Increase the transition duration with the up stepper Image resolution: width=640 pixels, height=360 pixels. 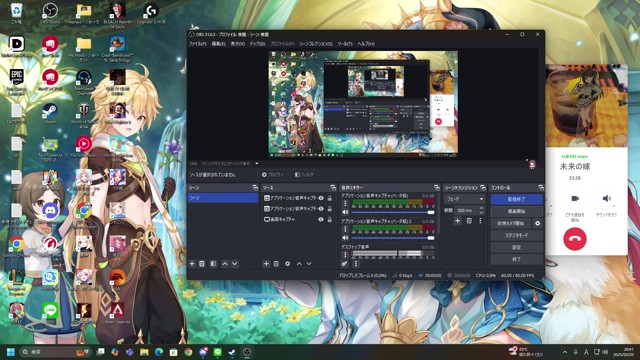(481, 208)
